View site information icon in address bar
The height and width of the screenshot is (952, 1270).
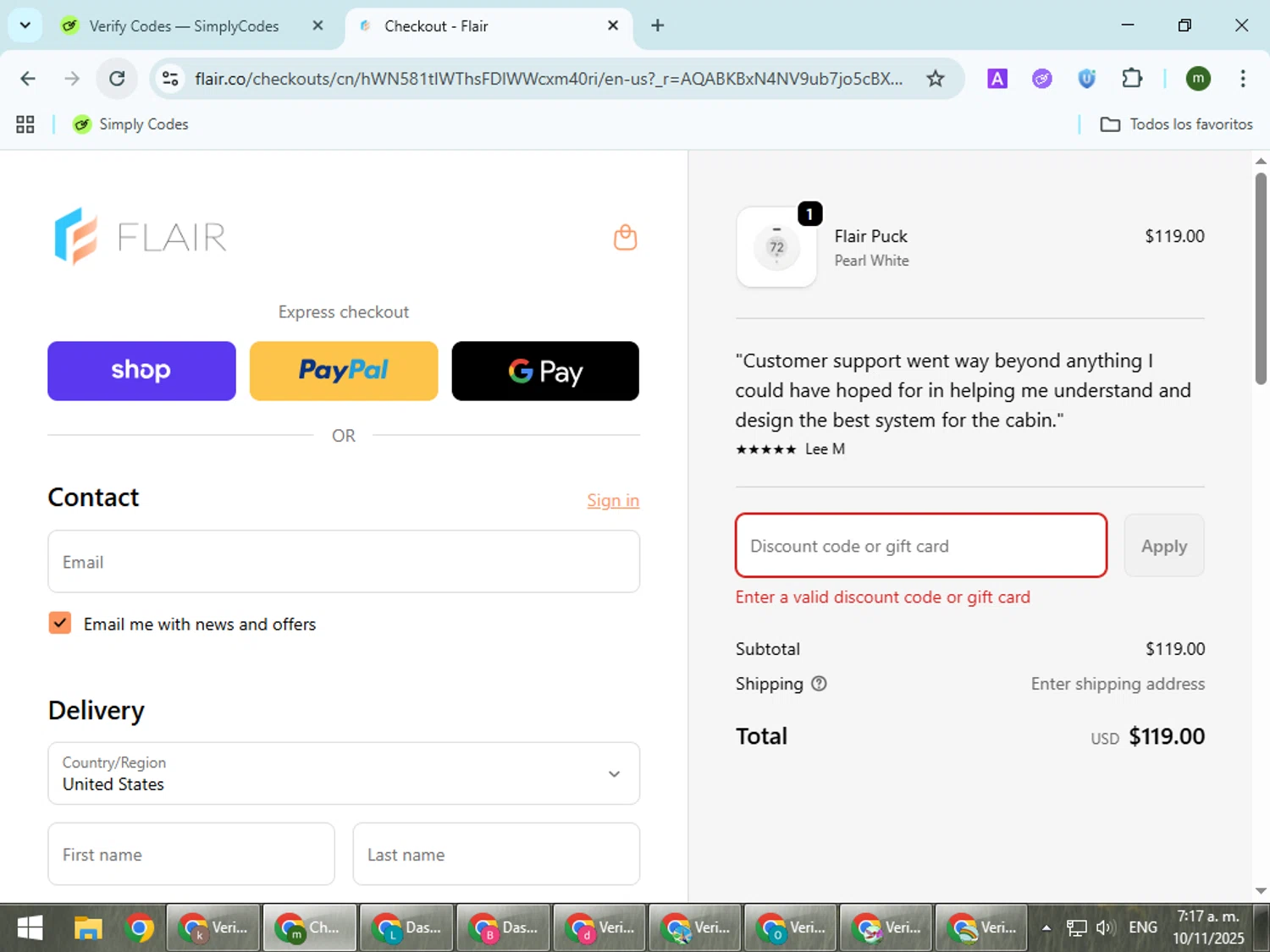(170, 79)
